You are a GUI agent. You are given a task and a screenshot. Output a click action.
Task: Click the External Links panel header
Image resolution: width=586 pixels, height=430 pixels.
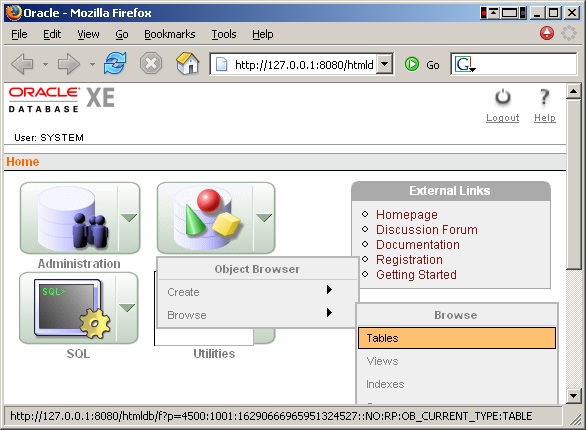coord(450,191)
